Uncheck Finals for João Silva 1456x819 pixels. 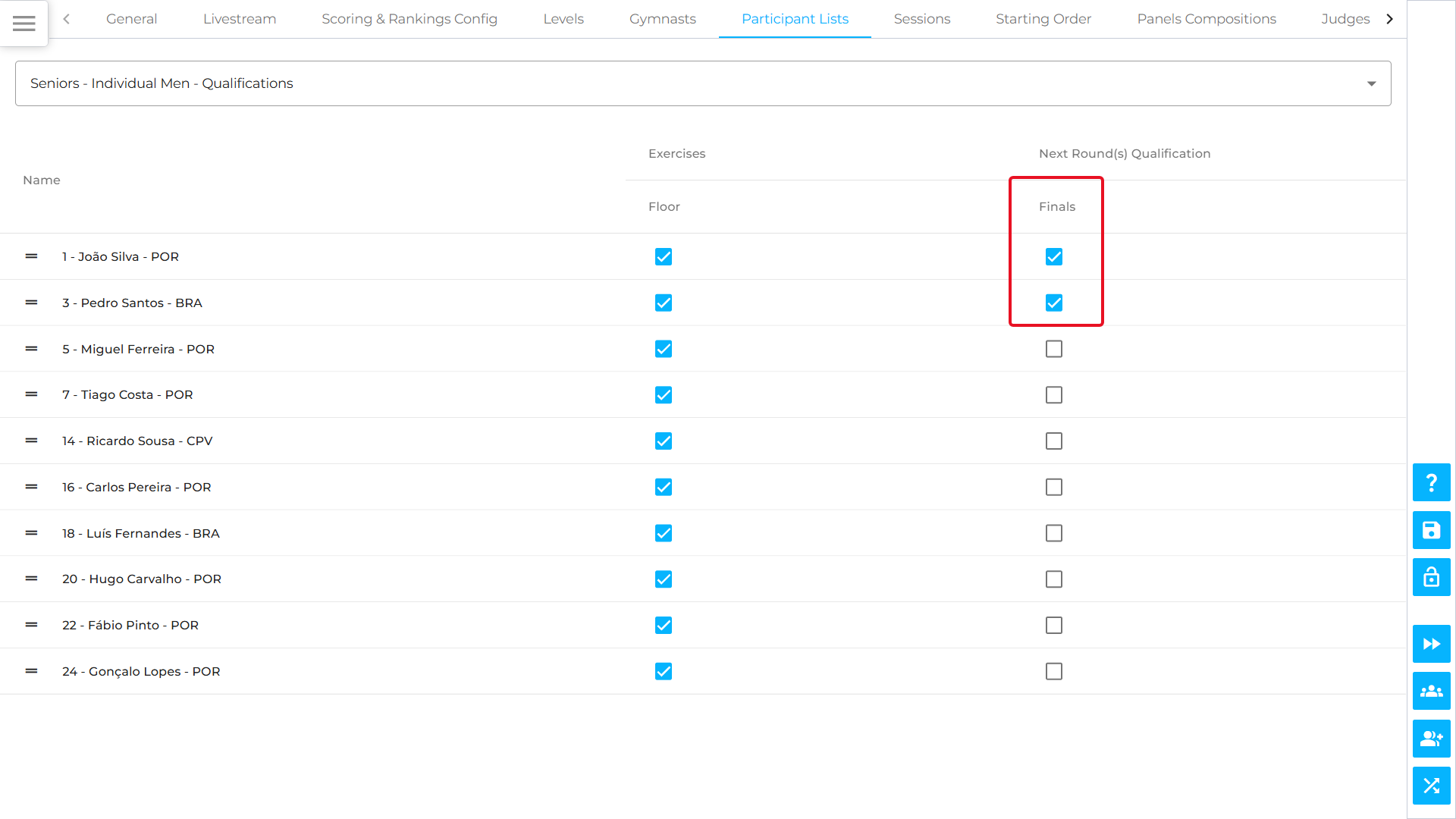pos(1054,257)
